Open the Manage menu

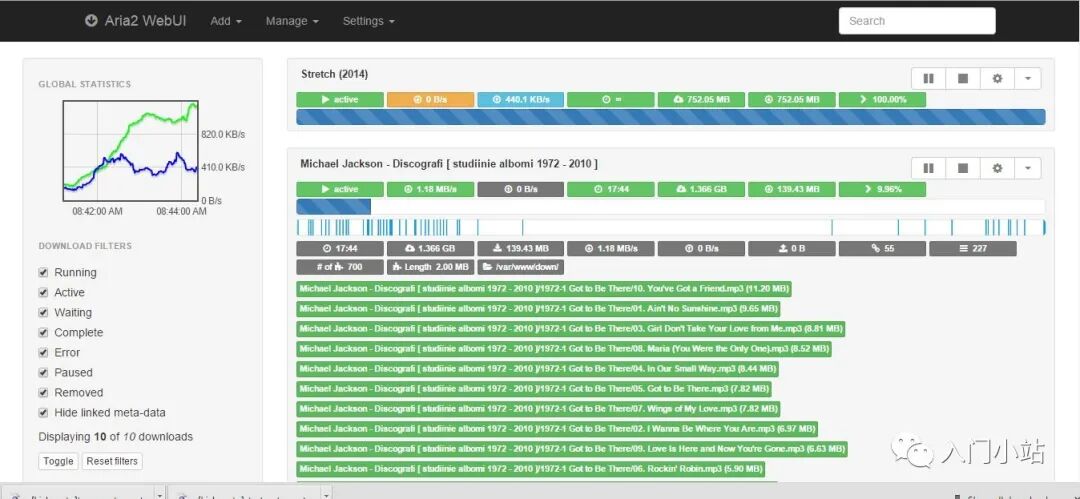tap(292, 21)
